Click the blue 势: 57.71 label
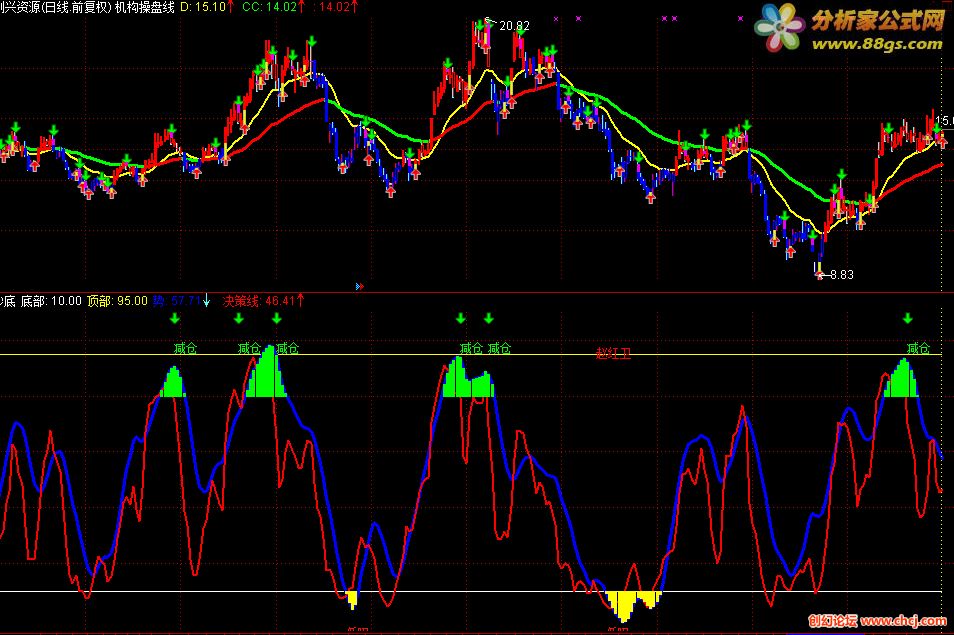The image size is (954, 635). tap(177, 300)
